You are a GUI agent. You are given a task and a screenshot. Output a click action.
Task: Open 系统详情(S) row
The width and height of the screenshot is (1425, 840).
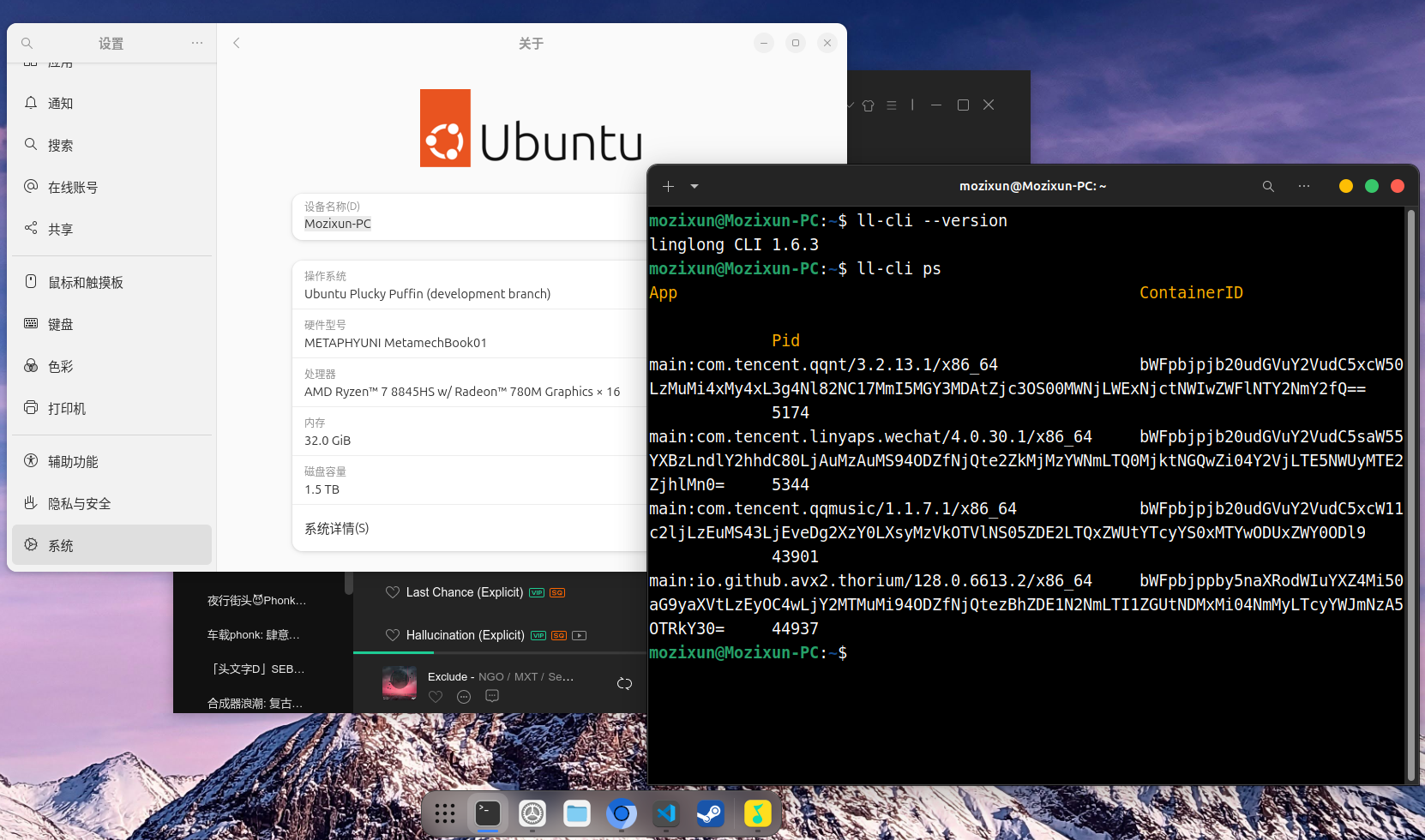469,528
